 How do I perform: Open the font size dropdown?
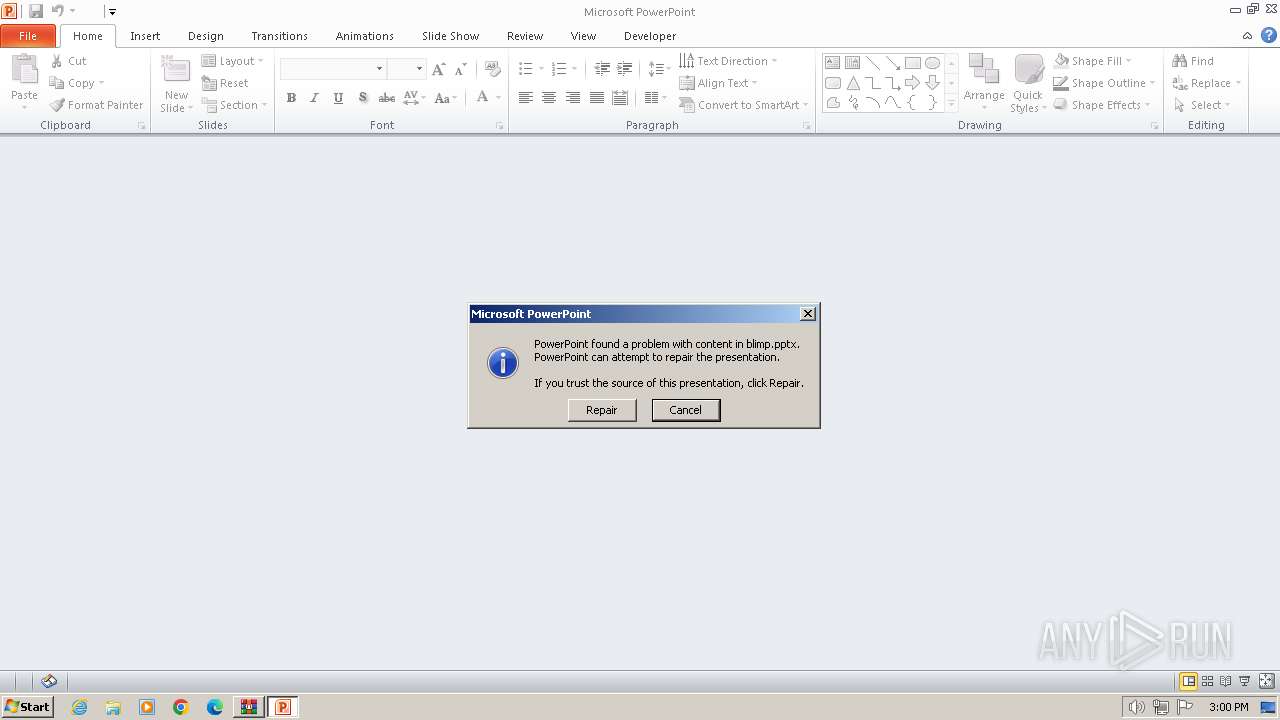419,68
